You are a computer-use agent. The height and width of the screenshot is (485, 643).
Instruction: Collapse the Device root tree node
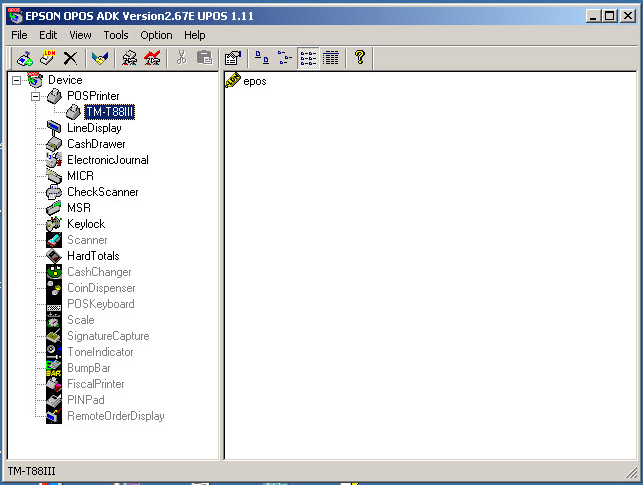pyautogui.click(x=16, y=80)
